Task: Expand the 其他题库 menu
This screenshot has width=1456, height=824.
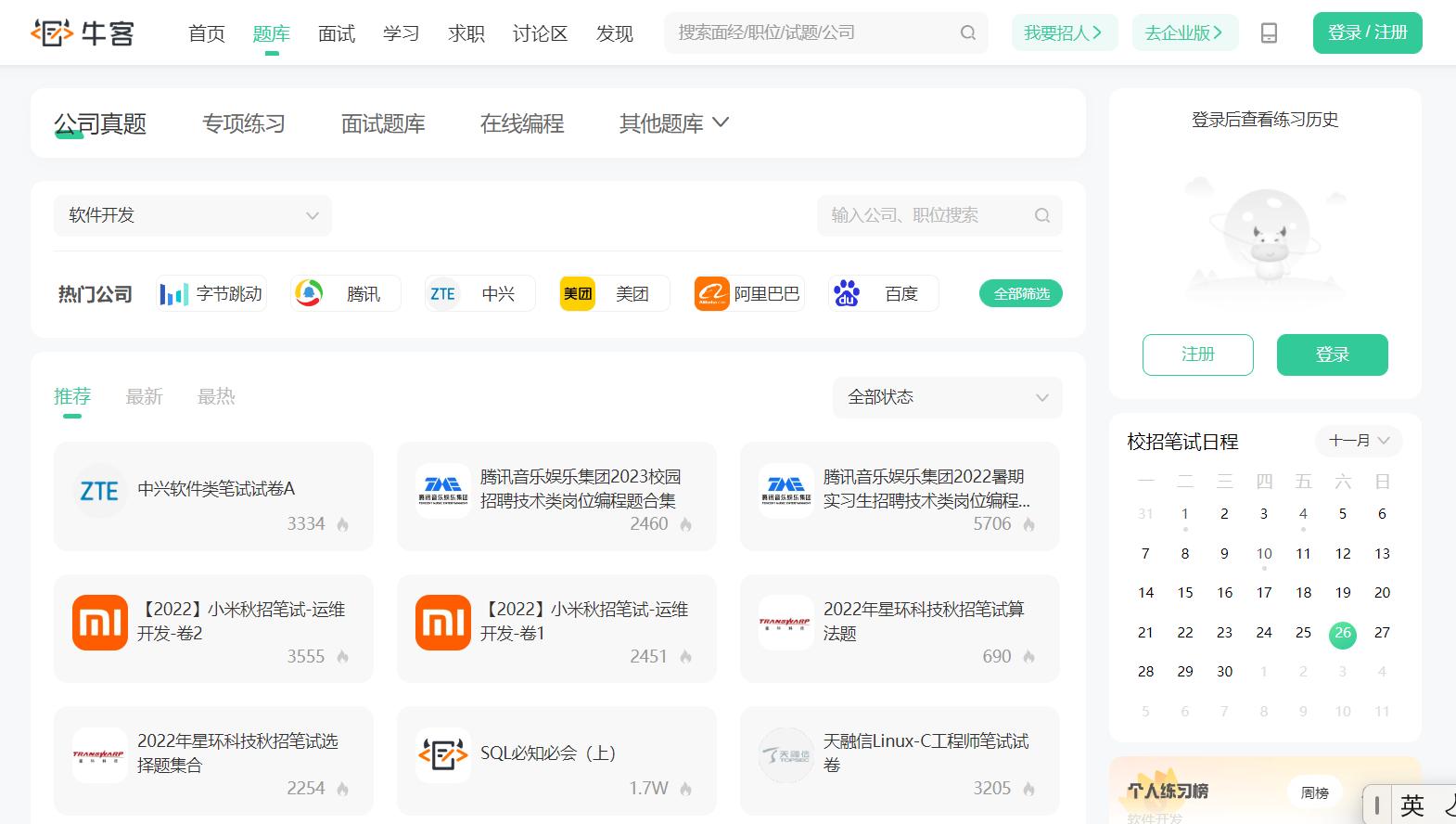Action: coord(674,123)
